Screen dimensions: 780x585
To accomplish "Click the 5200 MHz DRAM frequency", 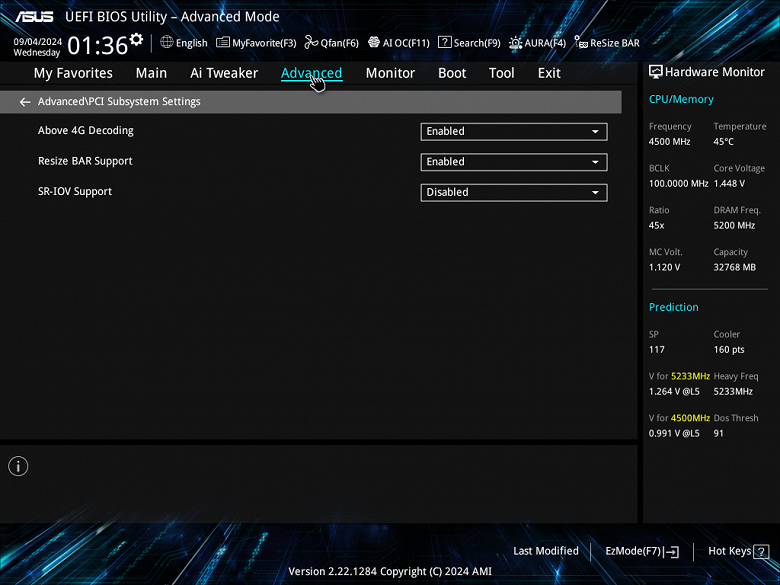I will coord(734,225).
